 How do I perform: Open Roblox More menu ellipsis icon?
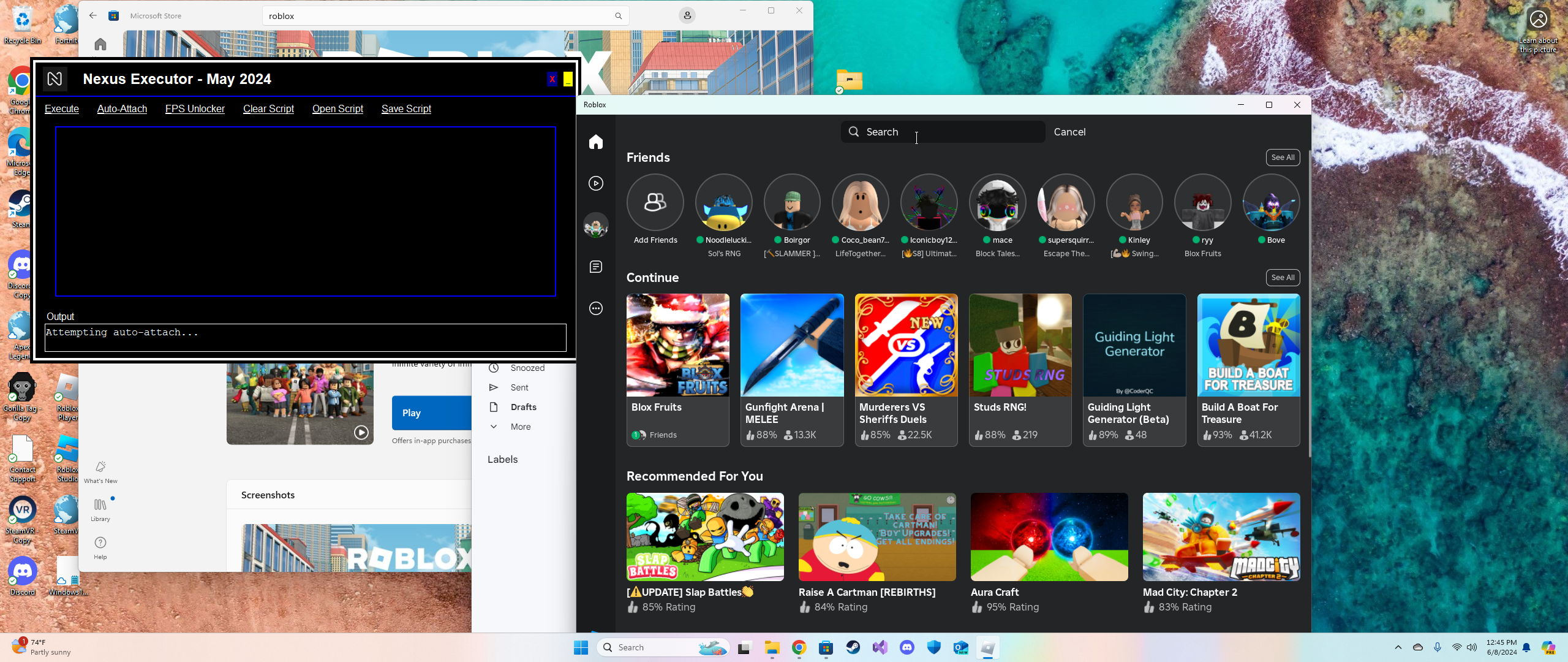pos(595,308)
